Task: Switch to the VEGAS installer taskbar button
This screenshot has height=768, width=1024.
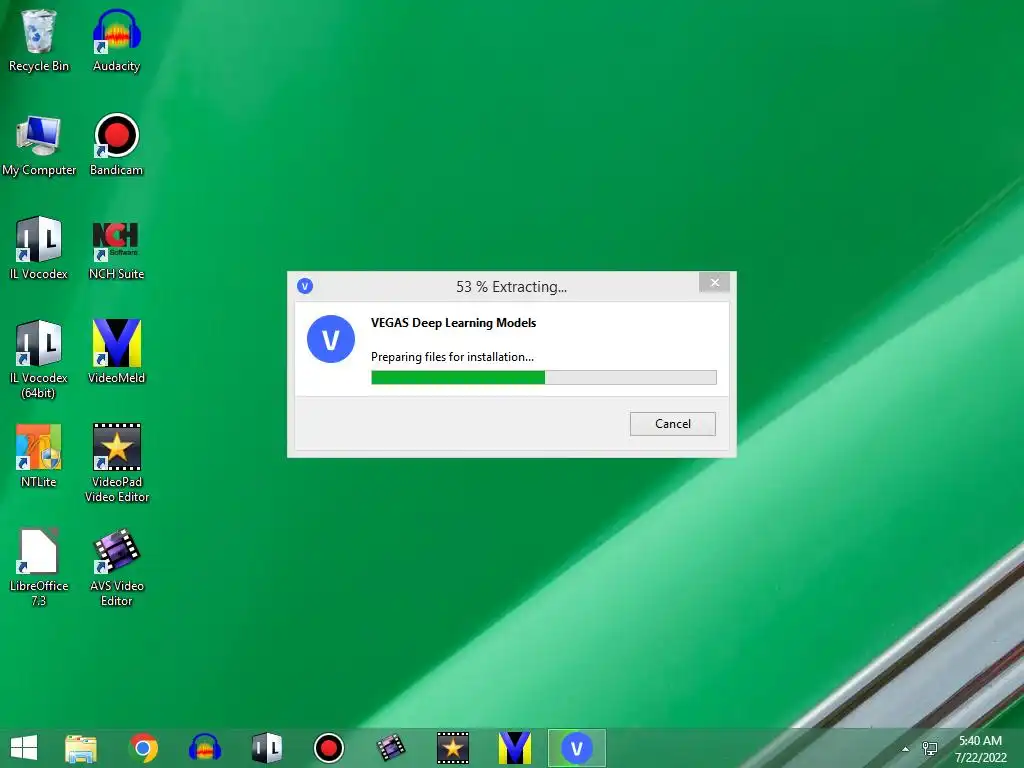Action: (x=577, y=748)
